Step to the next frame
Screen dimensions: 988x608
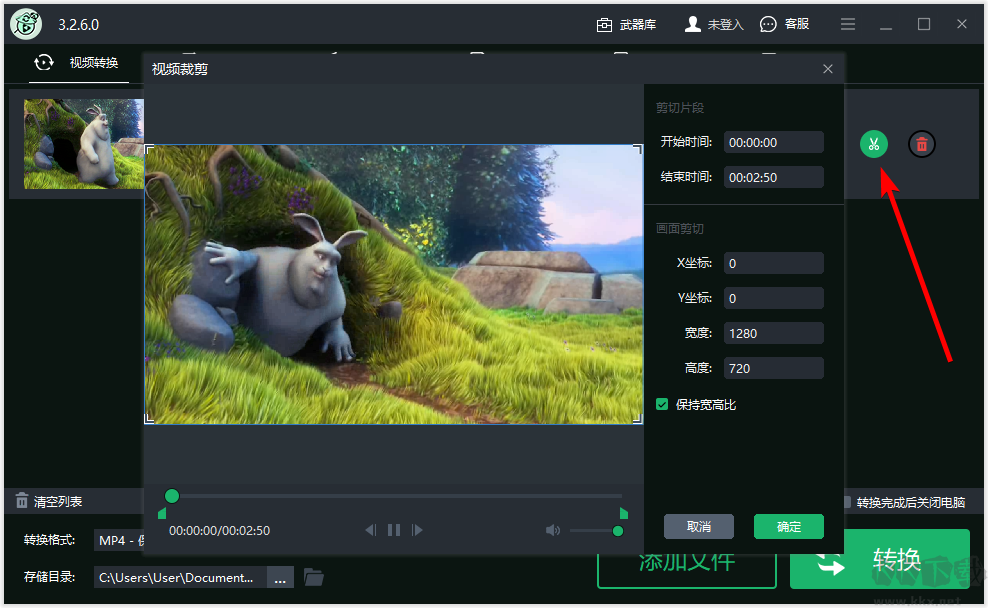point(418,530)
